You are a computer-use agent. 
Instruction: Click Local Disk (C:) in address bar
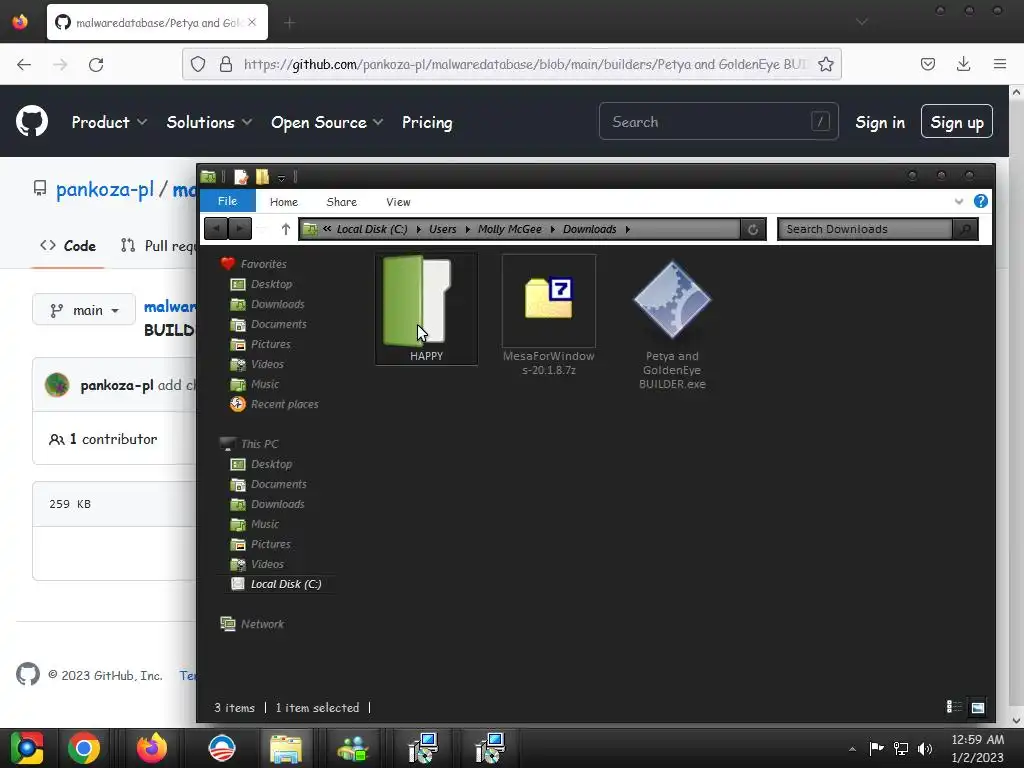pos(372,229)
